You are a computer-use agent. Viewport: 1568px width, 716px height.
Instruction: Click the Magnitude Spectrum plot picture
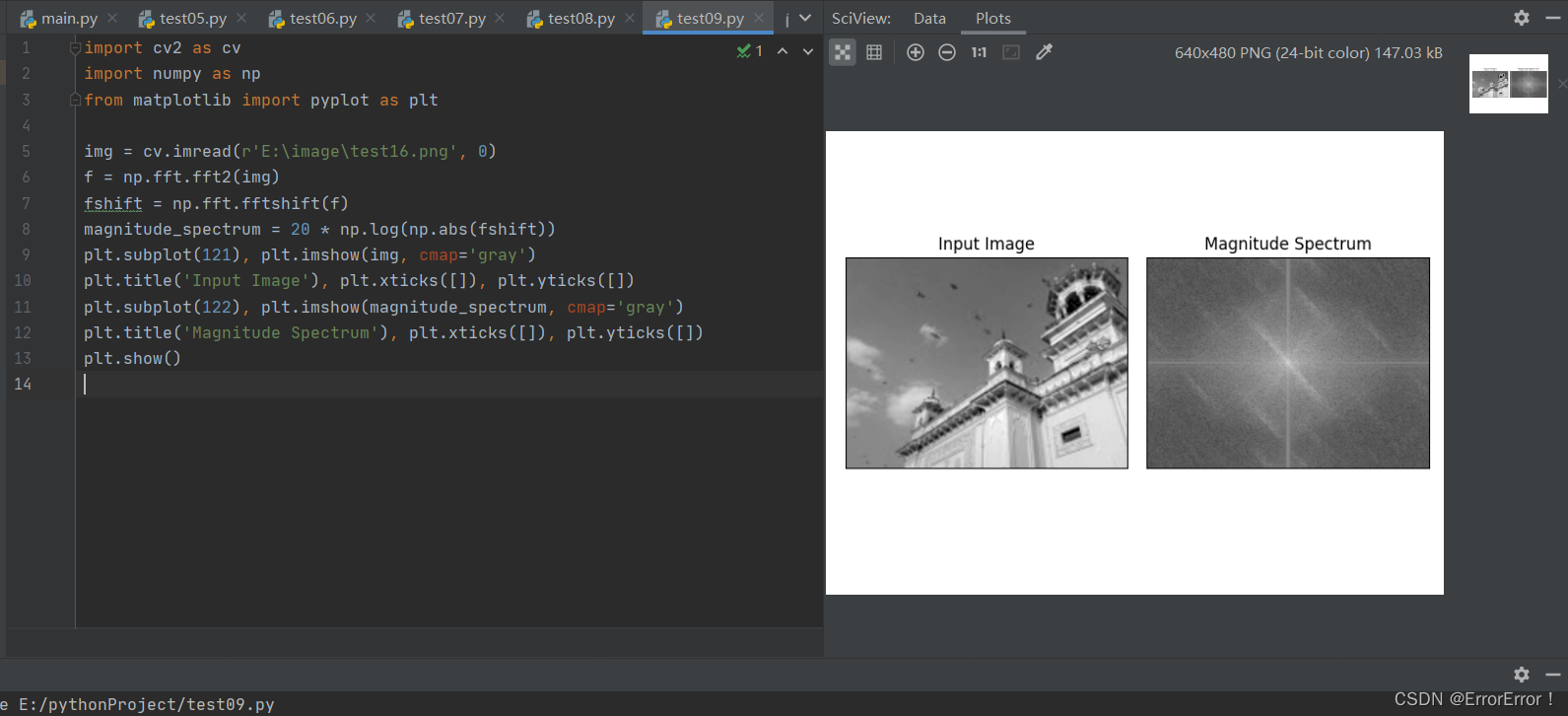coord(1288,363)
